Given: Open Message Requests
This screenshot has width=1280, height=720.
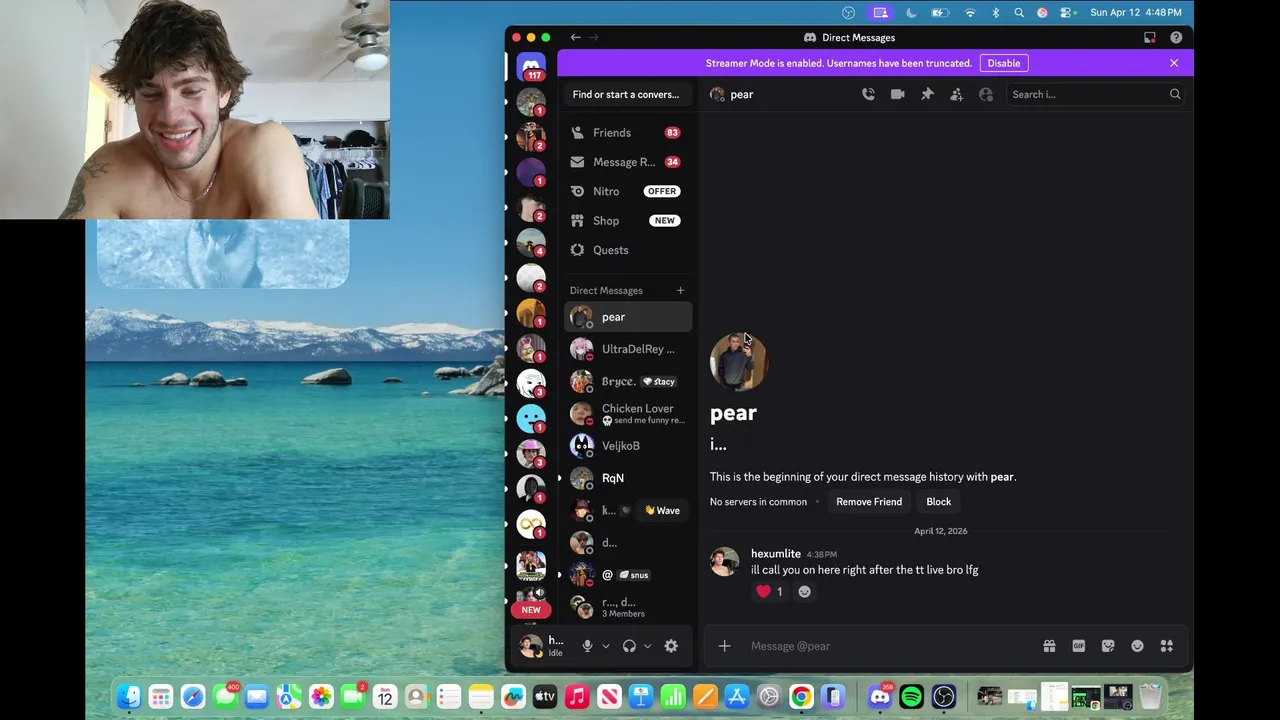Looking at the screenshot, I should click(x=627, y=162).
